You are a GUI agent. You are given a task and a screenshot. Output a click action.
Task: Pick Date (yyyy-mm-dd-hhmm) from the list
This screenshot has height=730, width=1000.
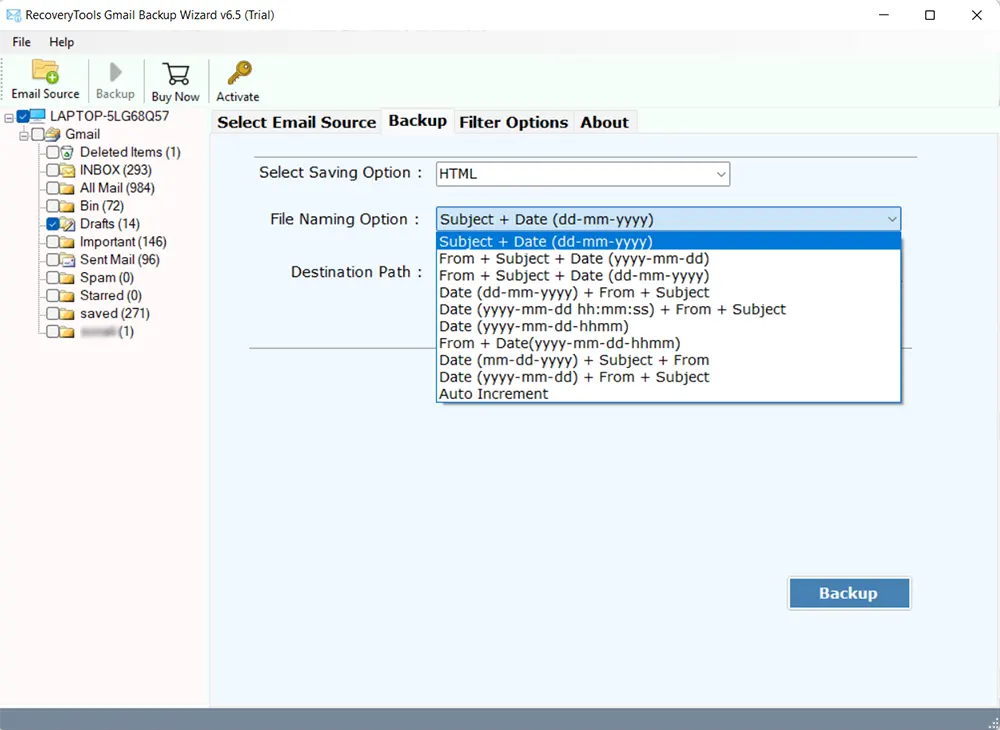click(533, 326)
